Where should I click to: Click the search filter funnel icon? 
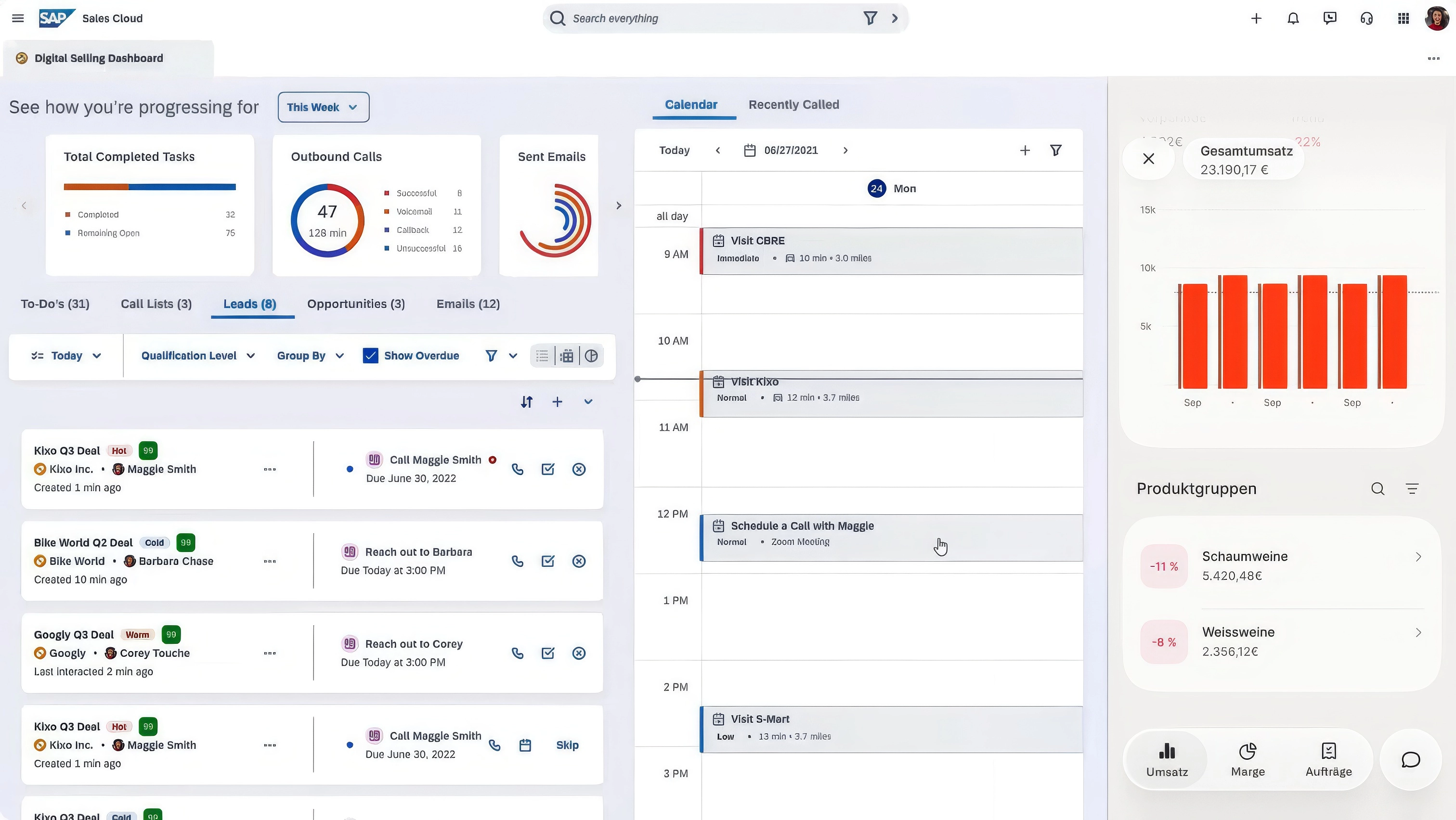point(871,18)
